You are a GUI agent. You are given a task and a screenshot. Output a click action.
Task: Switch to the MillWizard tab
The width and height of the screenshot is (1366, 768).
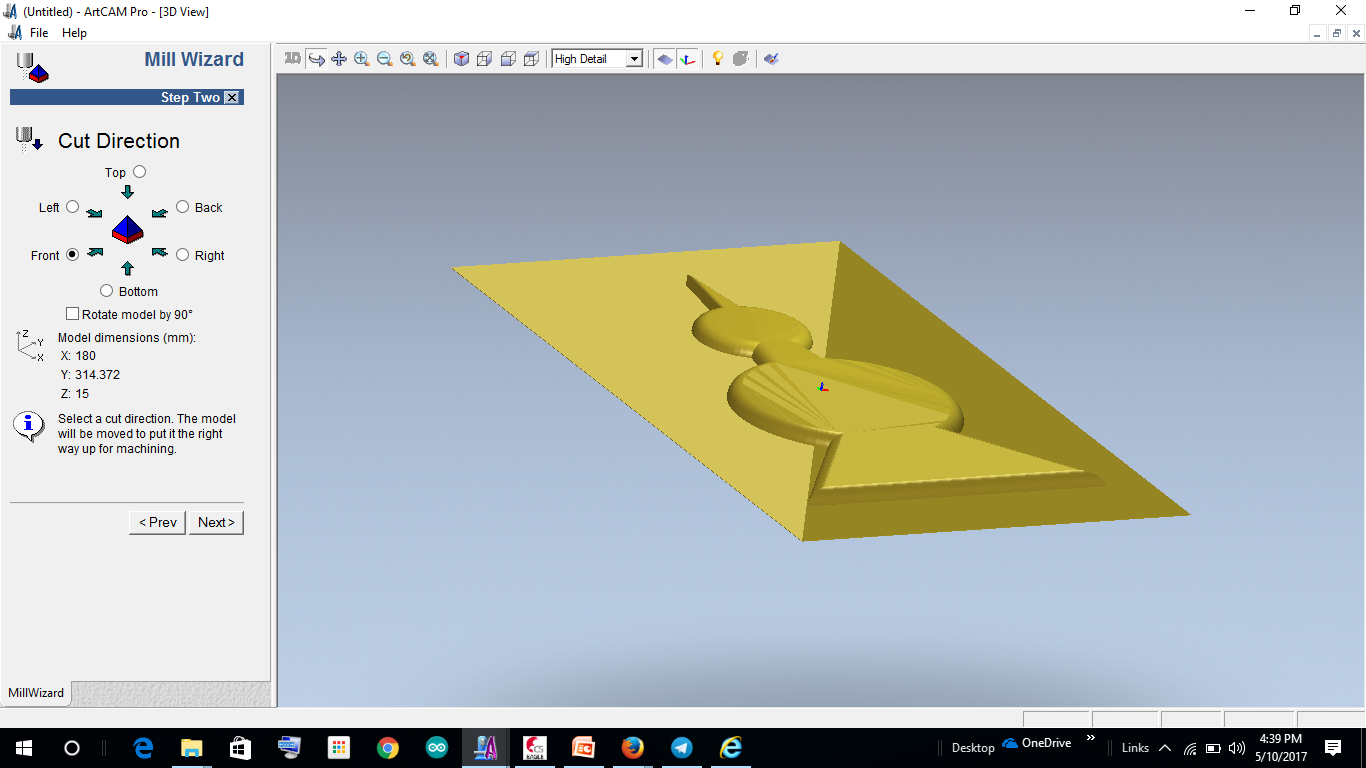(x=36, y=693)
